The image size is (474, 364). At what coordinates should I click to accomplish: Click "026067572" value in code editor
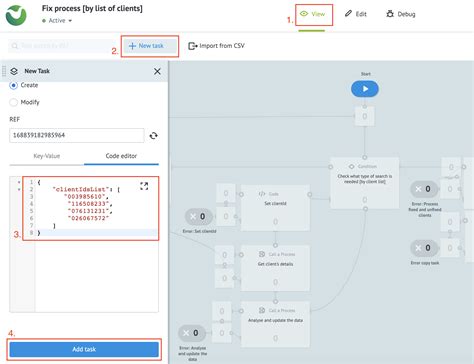[89, 218]
